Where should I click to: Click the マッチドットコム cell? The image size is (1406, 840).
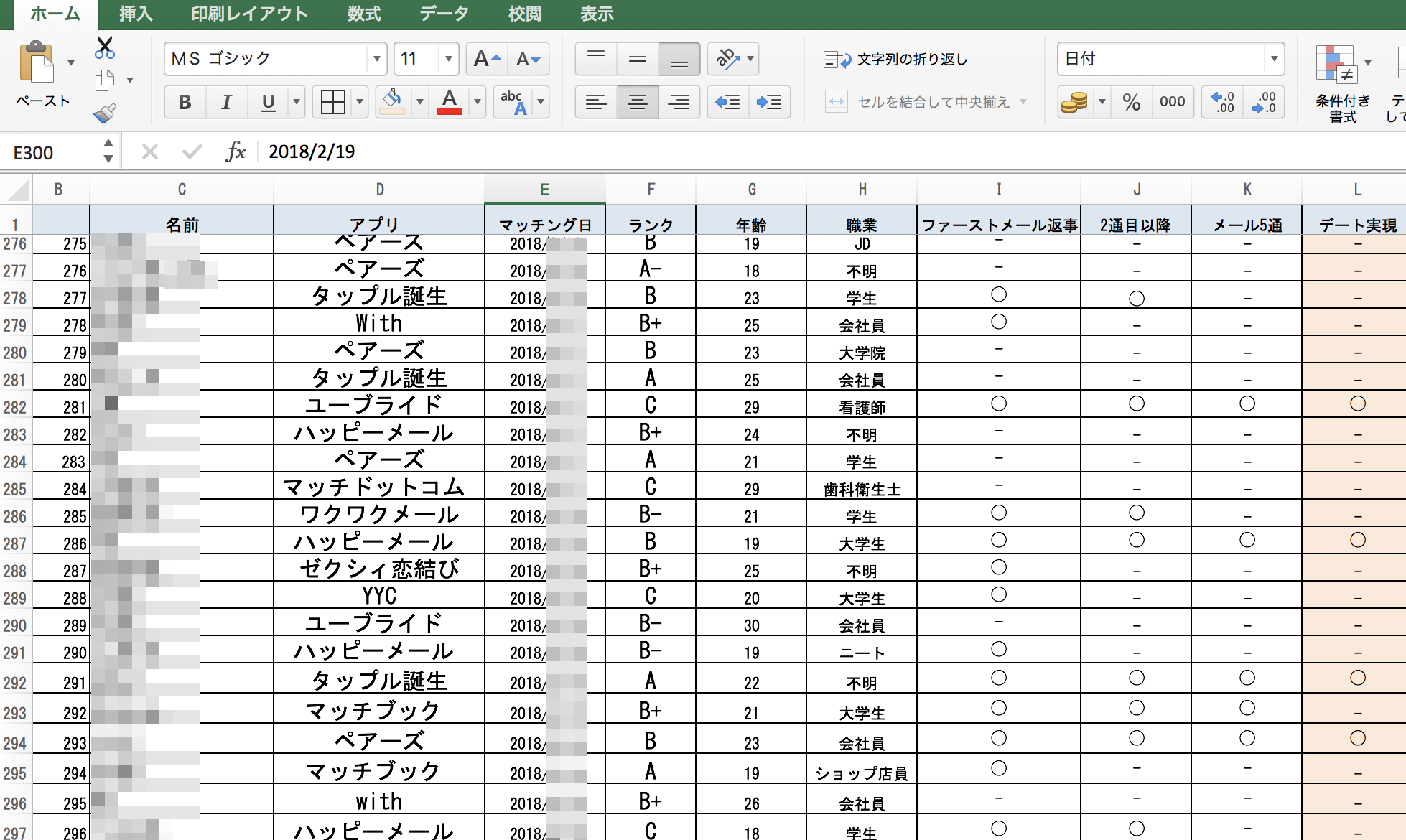(x=379, y=487)
